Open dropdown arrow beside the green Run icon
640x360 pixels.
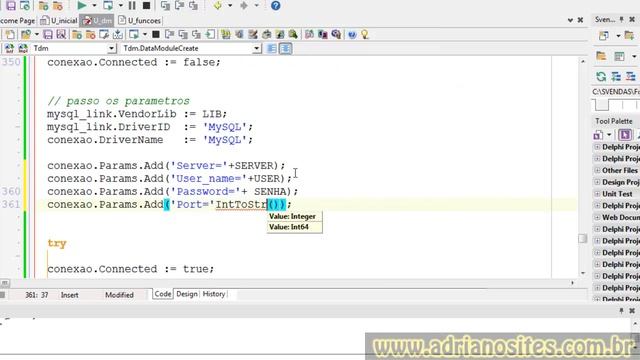(x=94, y=5)
